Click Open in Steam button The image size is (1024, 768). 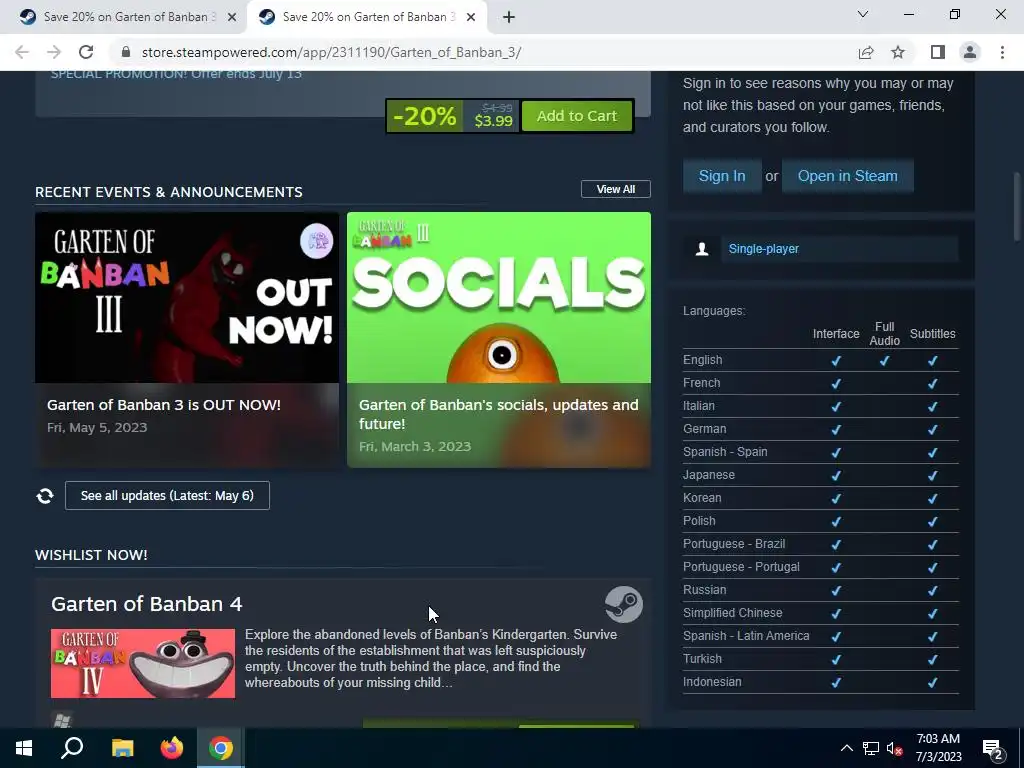pyautogui.click(x=847, y=176)
